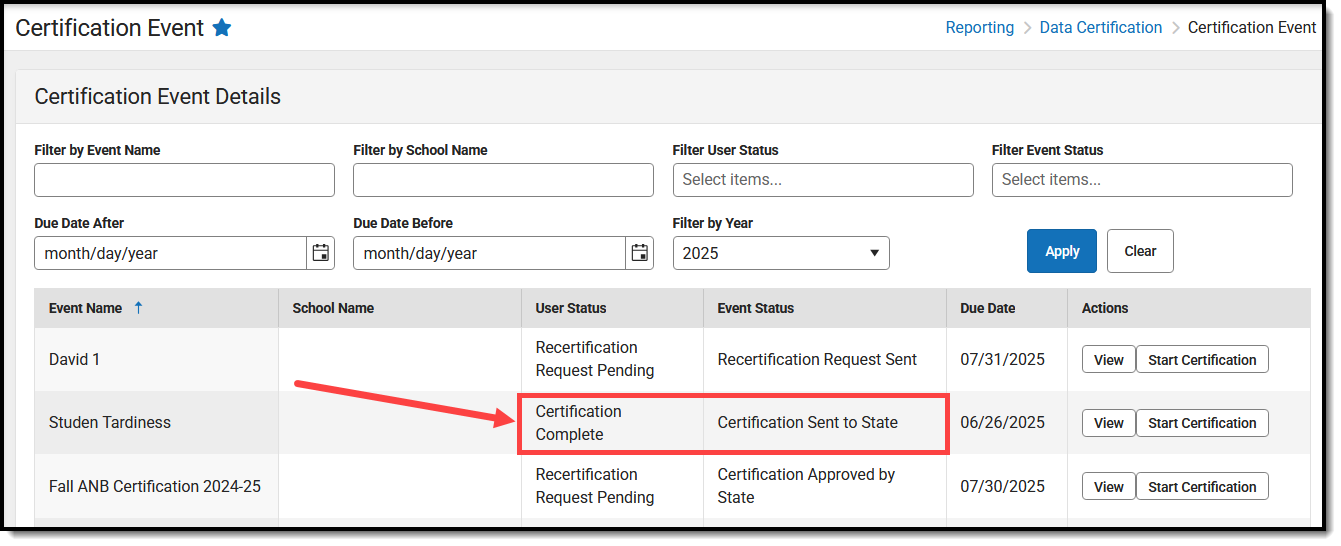Open the Filter User Status multiselect
Viewport: 1341px width, 546px height.
click(822, 180)
